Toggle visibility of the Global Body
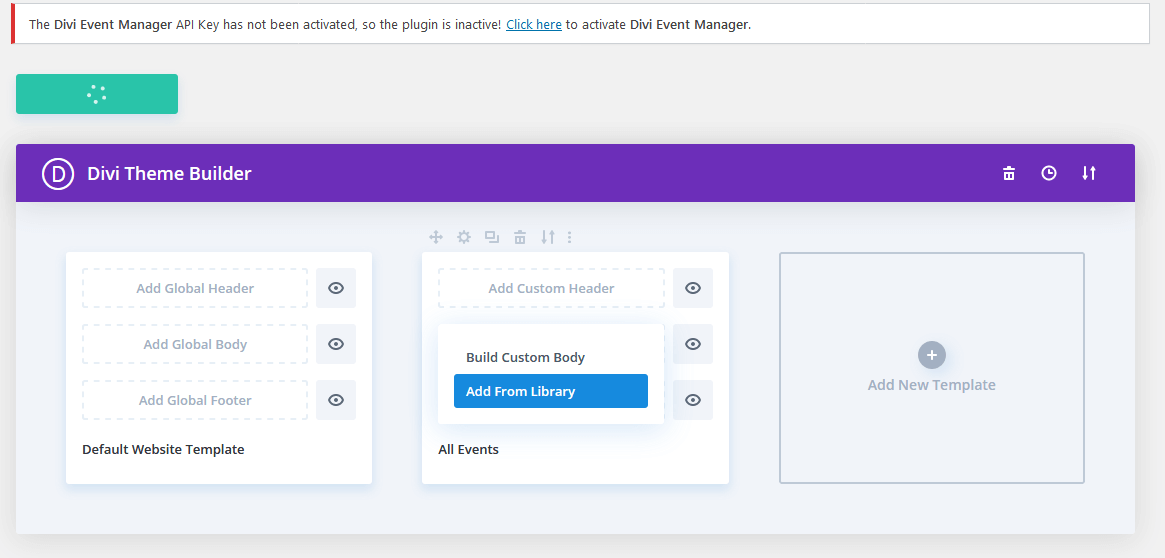Screen dimensions: 1165x558 tap(336, 344)
